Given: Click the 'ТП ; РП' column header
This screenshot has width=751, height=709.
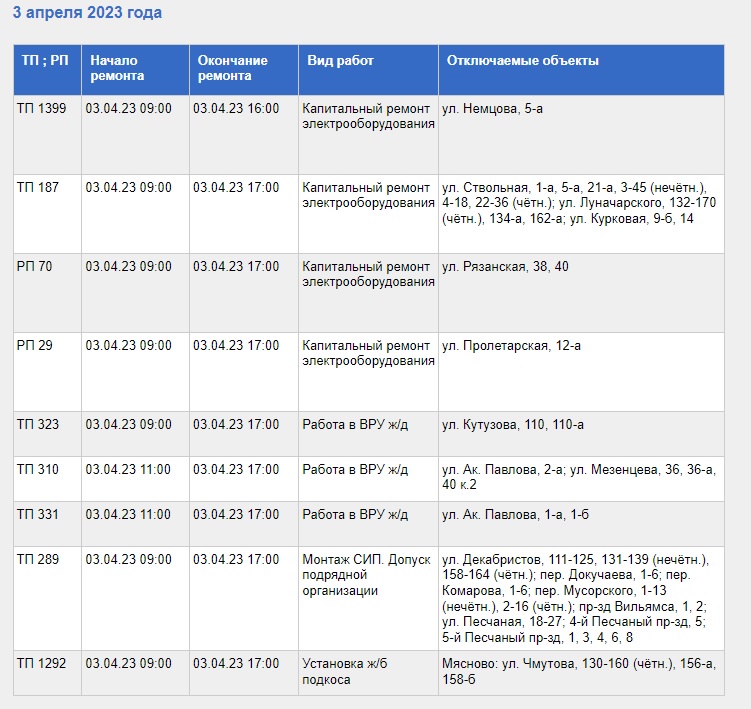Looking at the screenshot, I should tap(45, 61).
